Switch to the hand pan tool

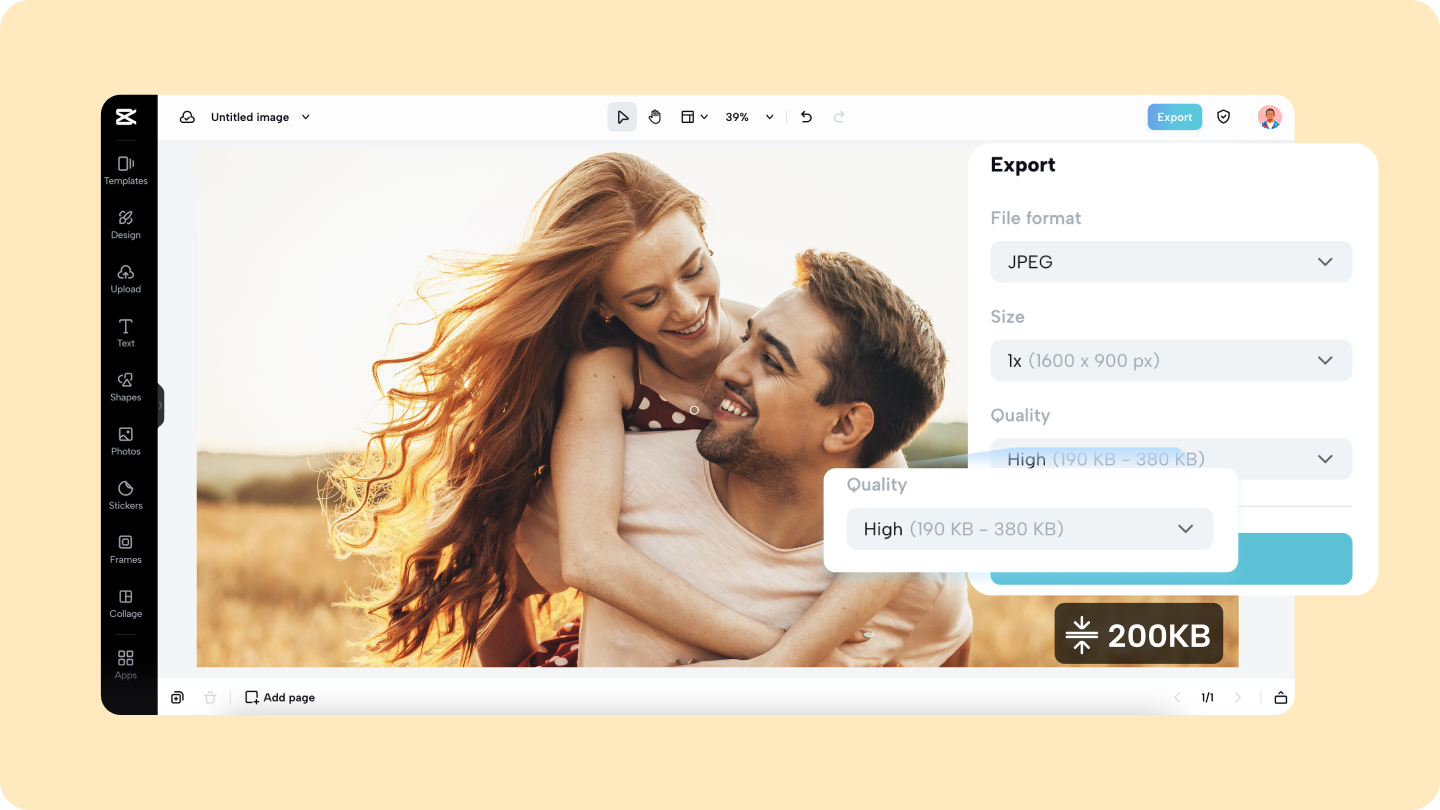pyautogui.click(x=655, y=117)
